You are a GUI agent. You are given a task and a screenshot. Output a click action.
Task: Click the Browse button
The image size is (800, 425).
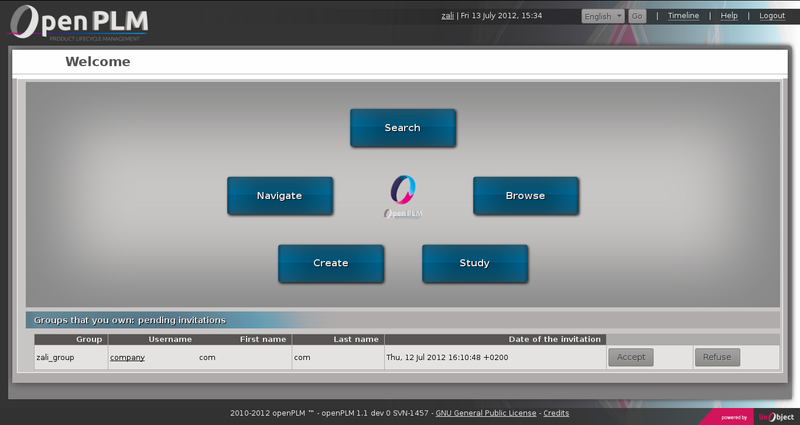[525, 196]
